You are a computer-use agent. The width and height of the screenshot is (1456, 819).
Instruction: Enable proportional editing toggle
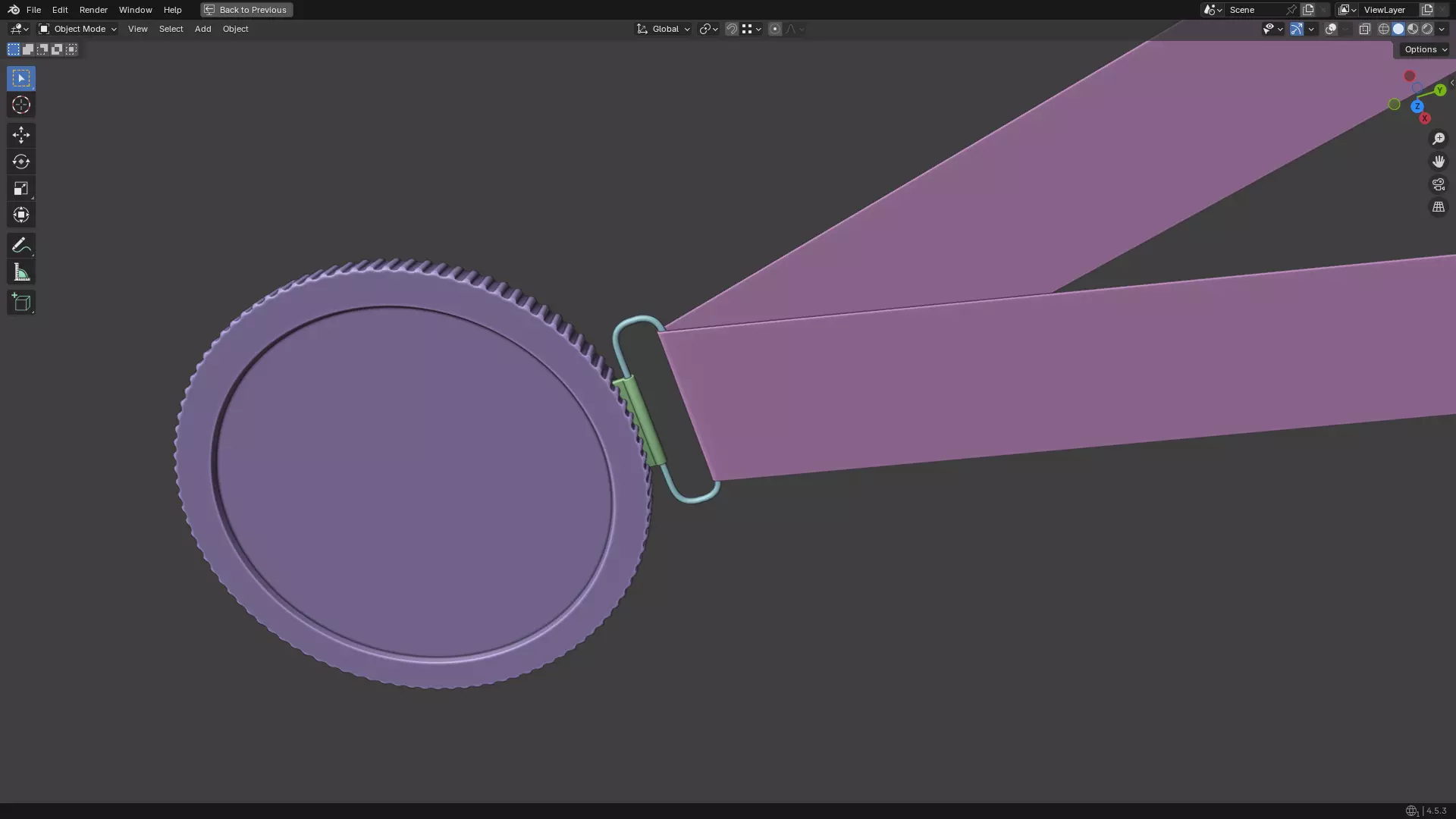(x=774, y=29)
